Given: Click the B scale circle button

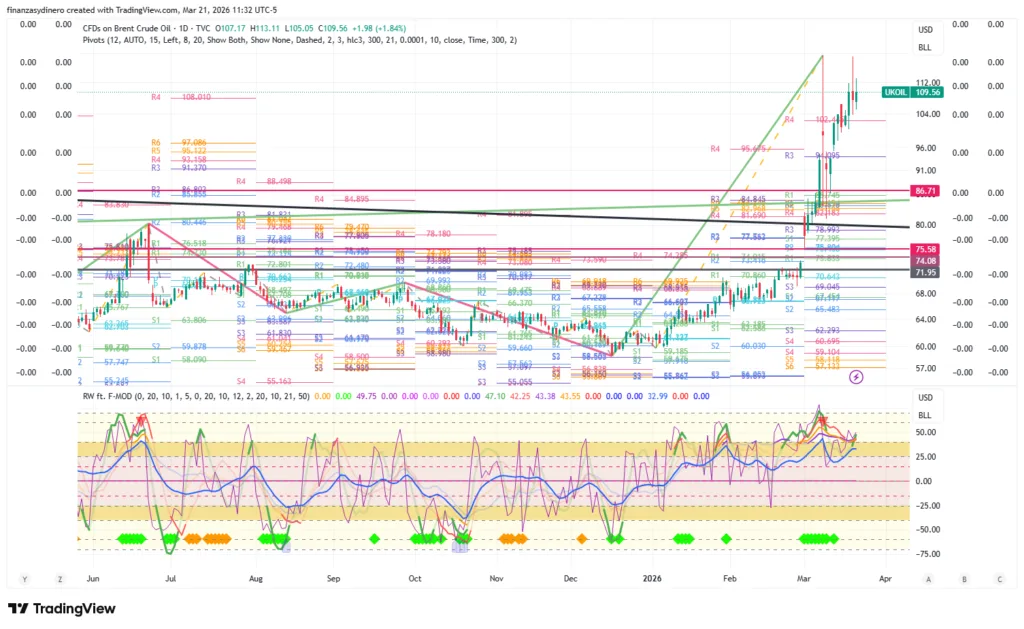Looking at the screenshot, I should tap(964, 579).
